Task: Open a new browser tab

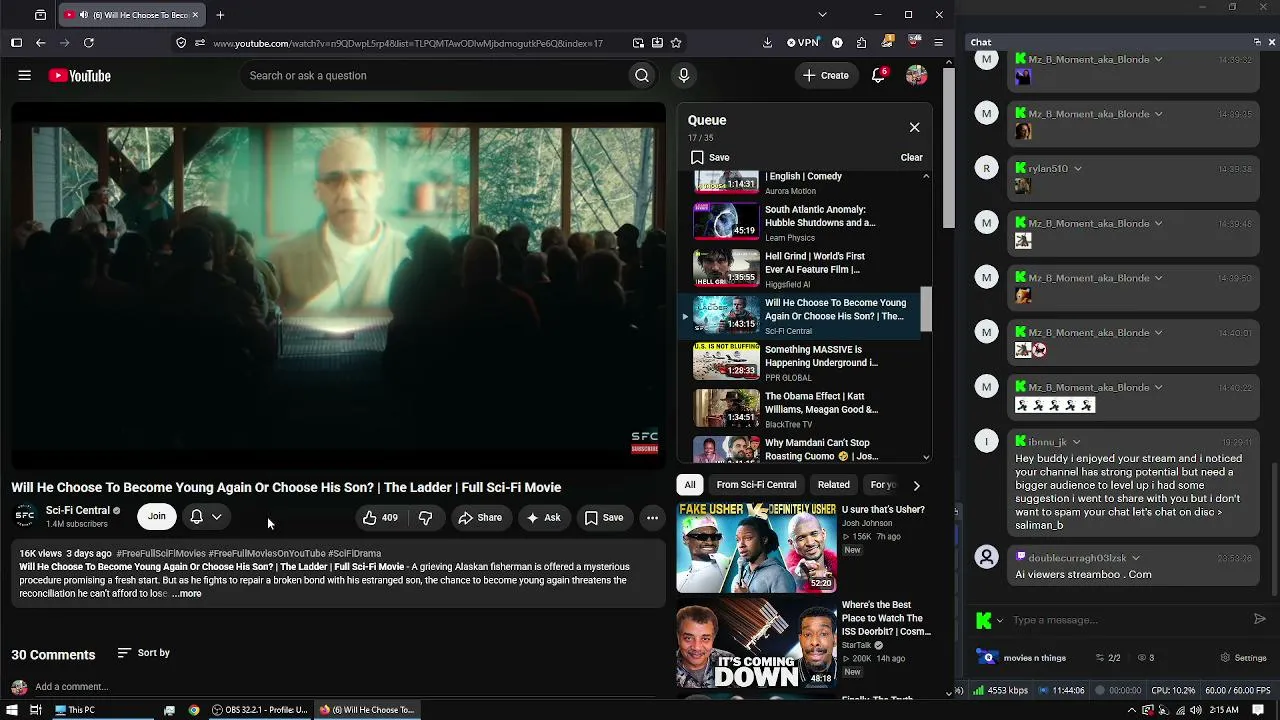Action: click(x=220, y=15)
